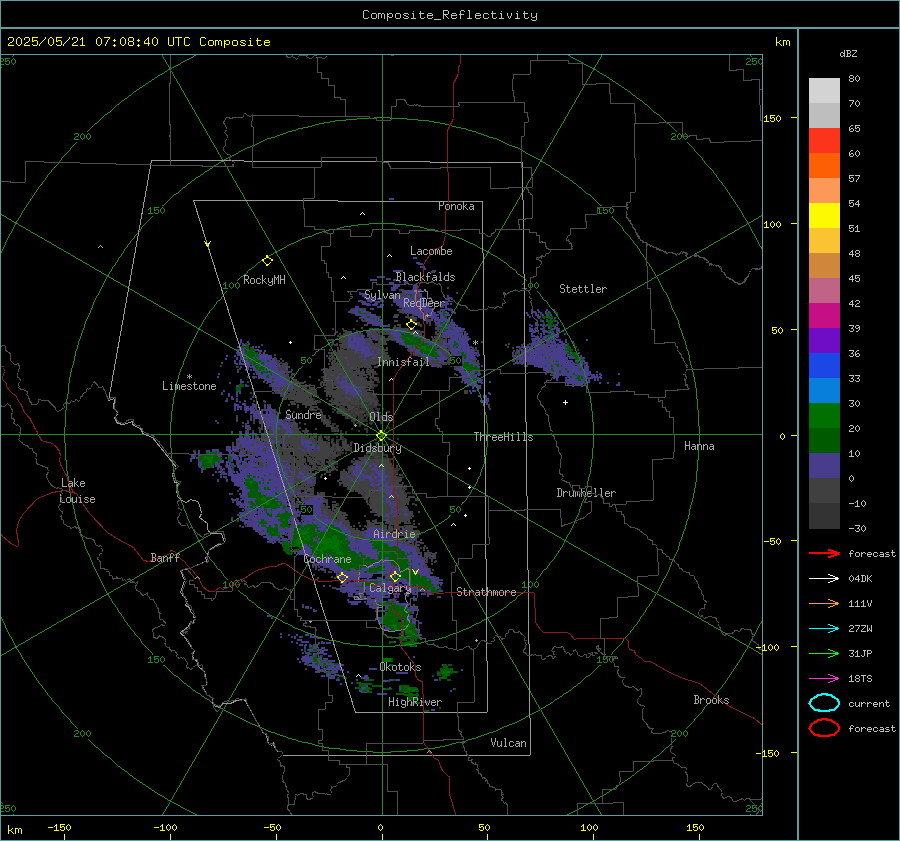Click the RedDeer city label
The height and width of the screenshot is (841, 900).
pyautogui.click(x=424, y=303)
